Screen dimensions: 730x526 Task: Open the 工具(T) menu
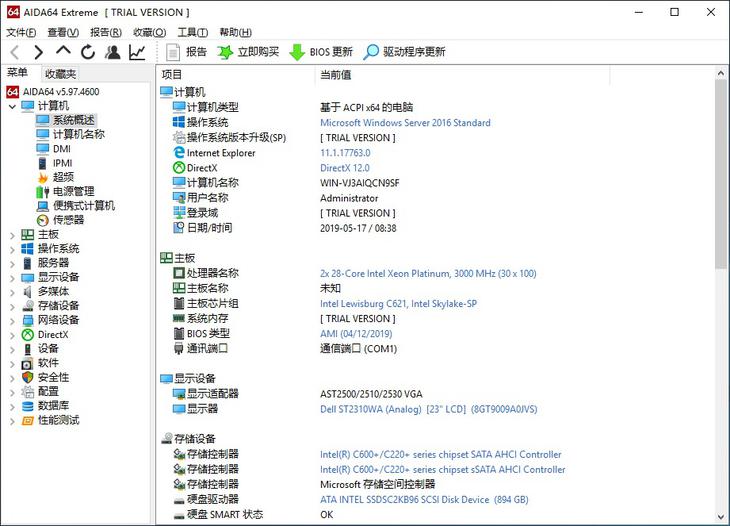192,32
